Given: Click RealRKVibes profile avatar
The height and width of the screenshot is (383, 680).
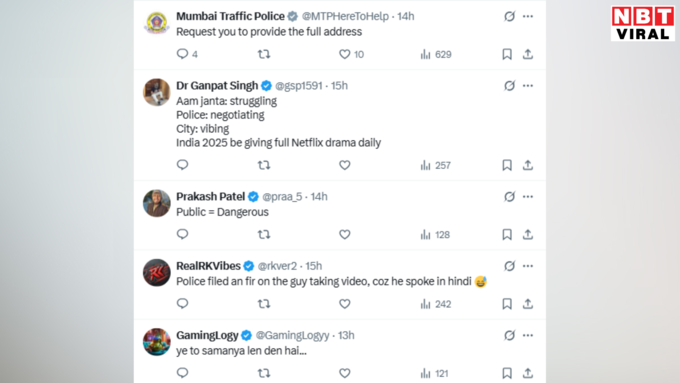Looking at the screenshot, I should (157, 272).
